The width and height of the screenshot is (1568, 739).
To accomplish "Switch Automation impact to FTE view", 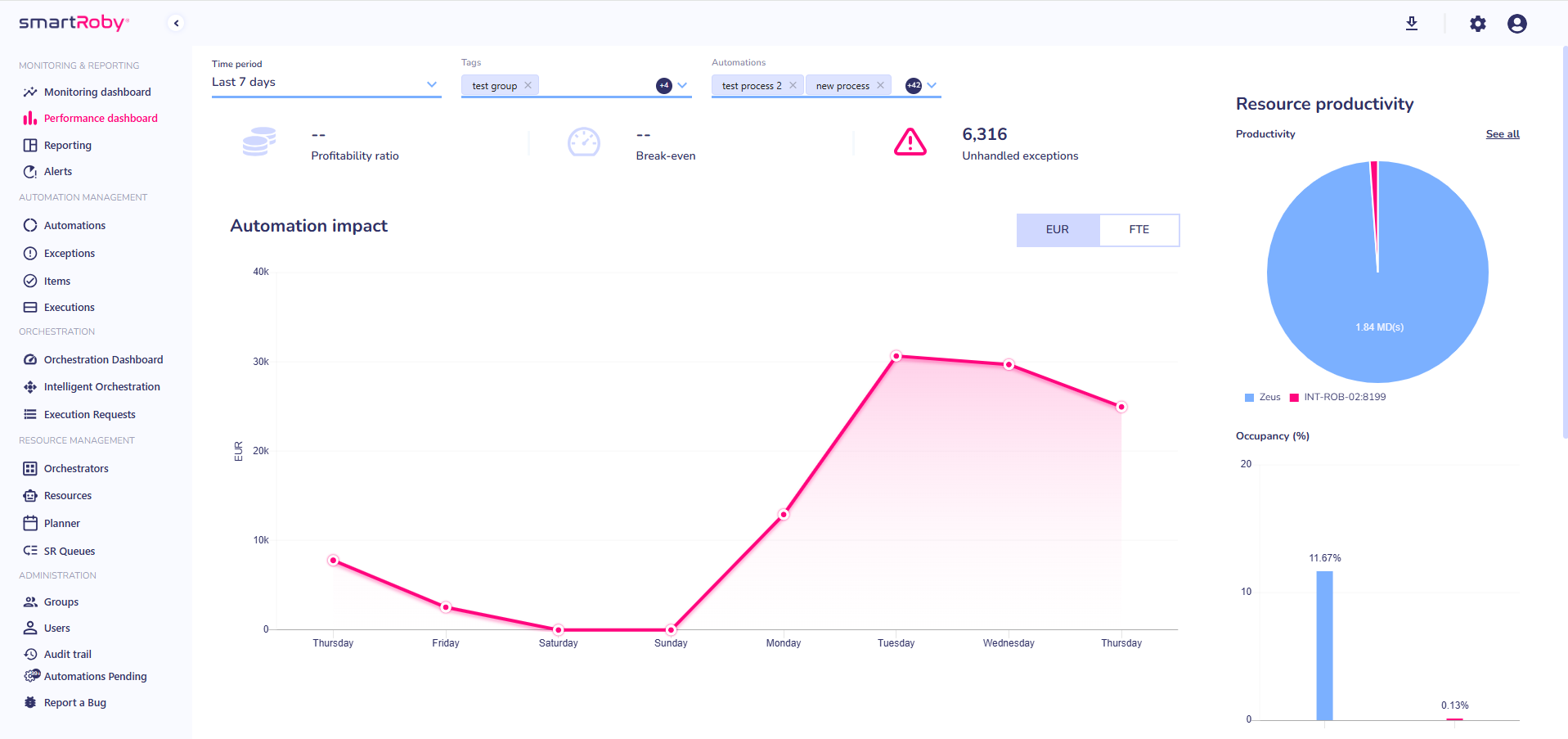I will point(1139,230).
